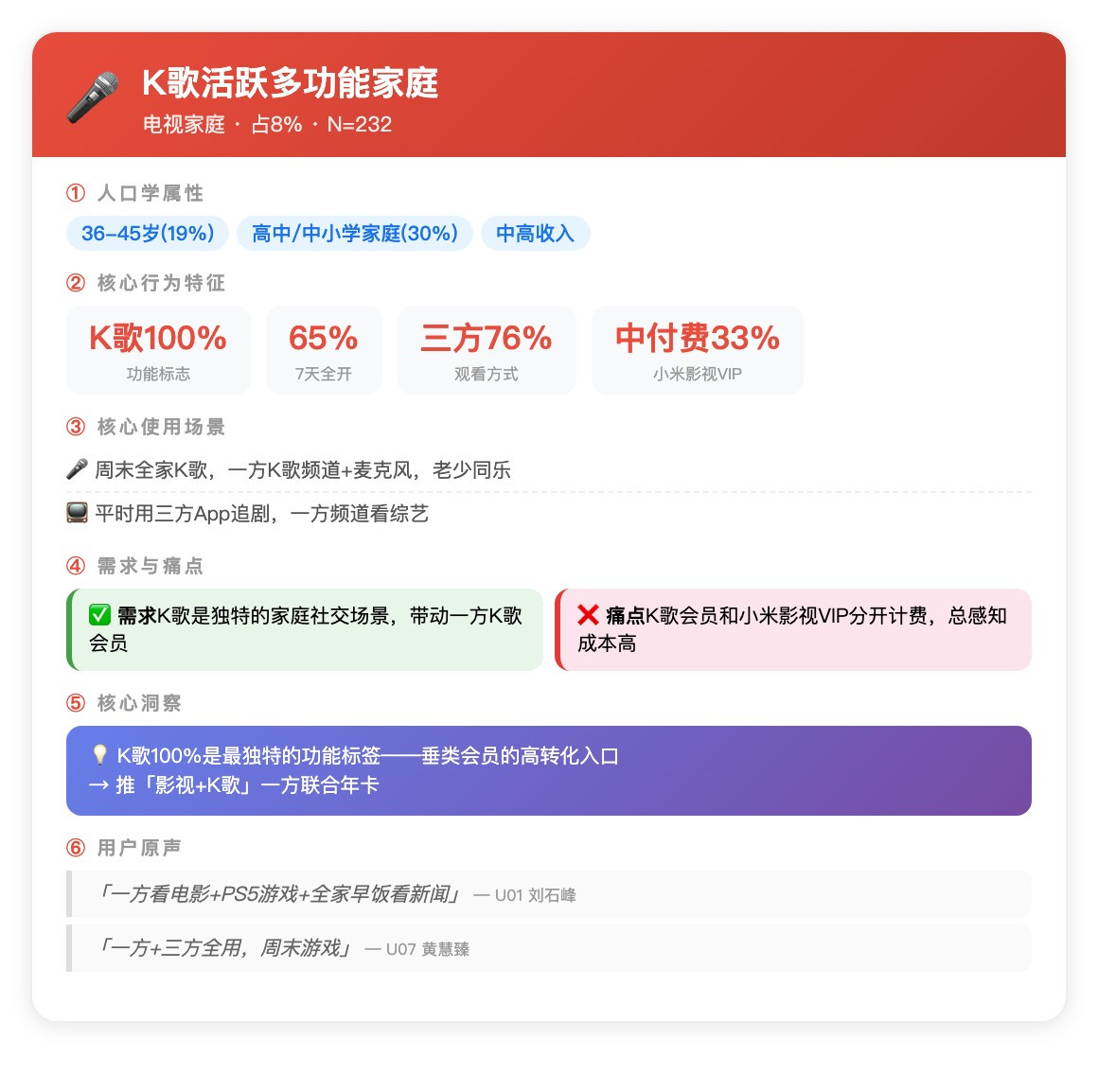Screen dimensions: 1098x1092
Task: Open the K歌100% 功能标志 stat card
Action: pyautogui.click(x=158, y=350)
